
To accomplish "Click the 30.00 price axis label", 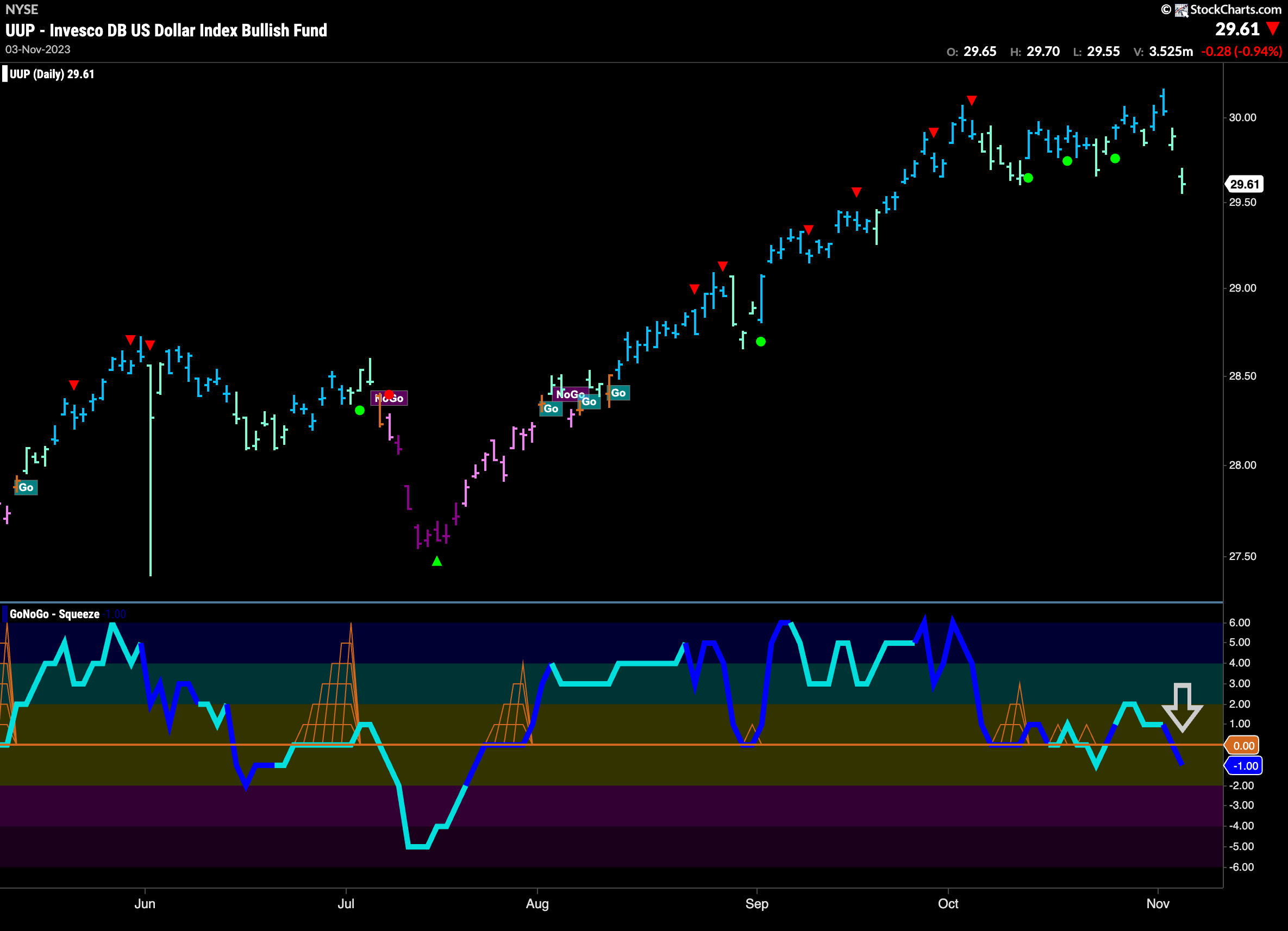I will point(1242,117).
